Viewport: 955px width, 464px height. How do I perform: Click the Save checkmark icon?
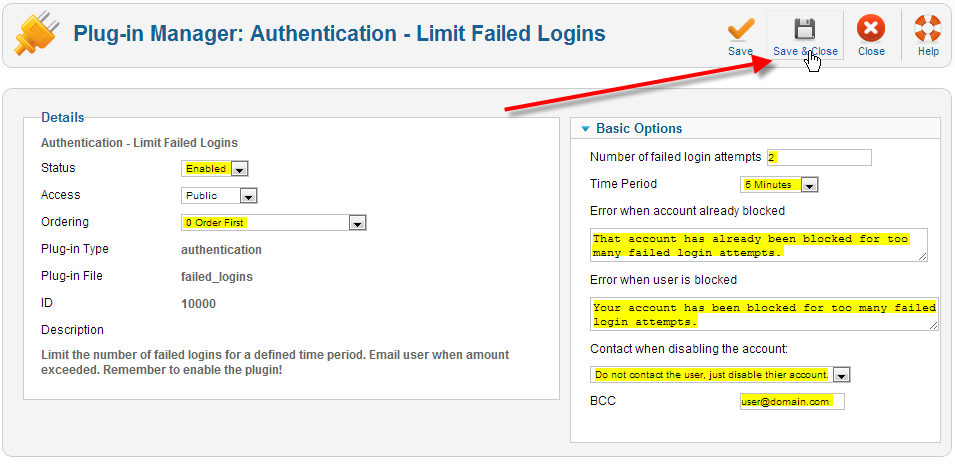[x=740, y=27]
